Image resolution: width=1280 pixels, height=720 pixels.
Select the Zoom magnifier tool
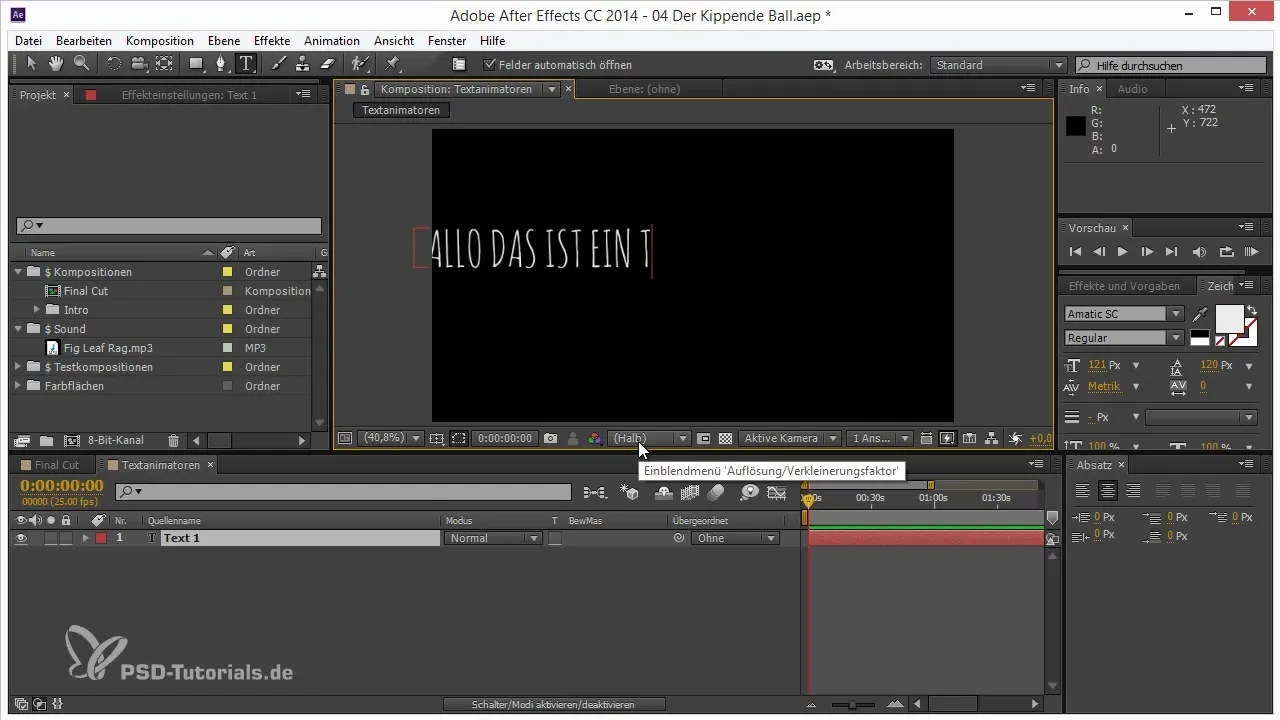80,64
